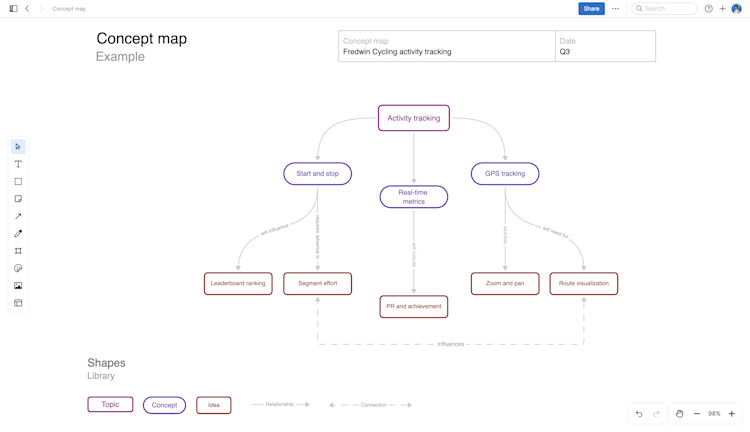
Task: Click the 'will influence' connector label
Action: pos(275,230)
